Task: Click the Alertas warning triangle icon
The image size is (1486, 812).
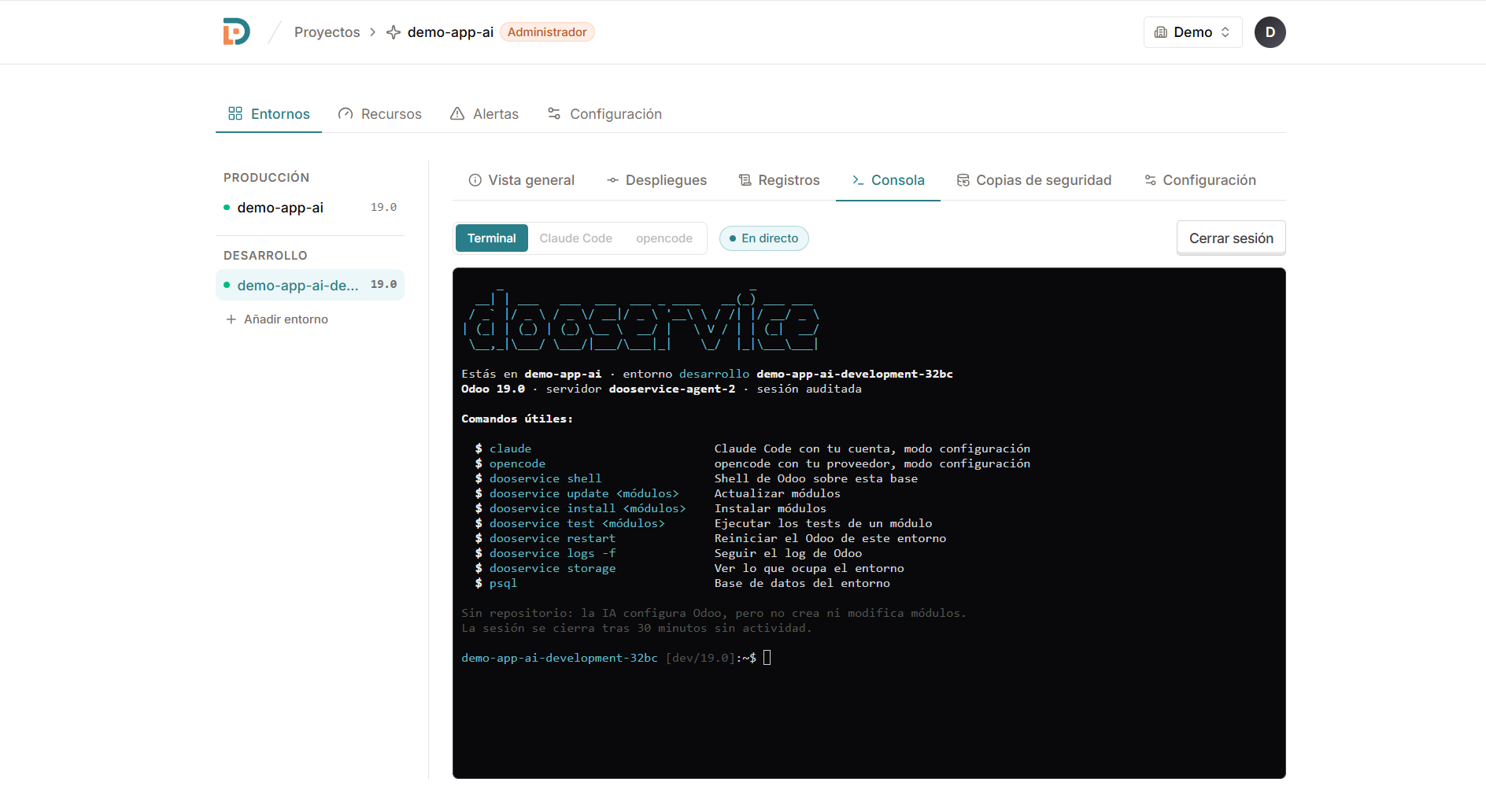Action: [457, 113]
